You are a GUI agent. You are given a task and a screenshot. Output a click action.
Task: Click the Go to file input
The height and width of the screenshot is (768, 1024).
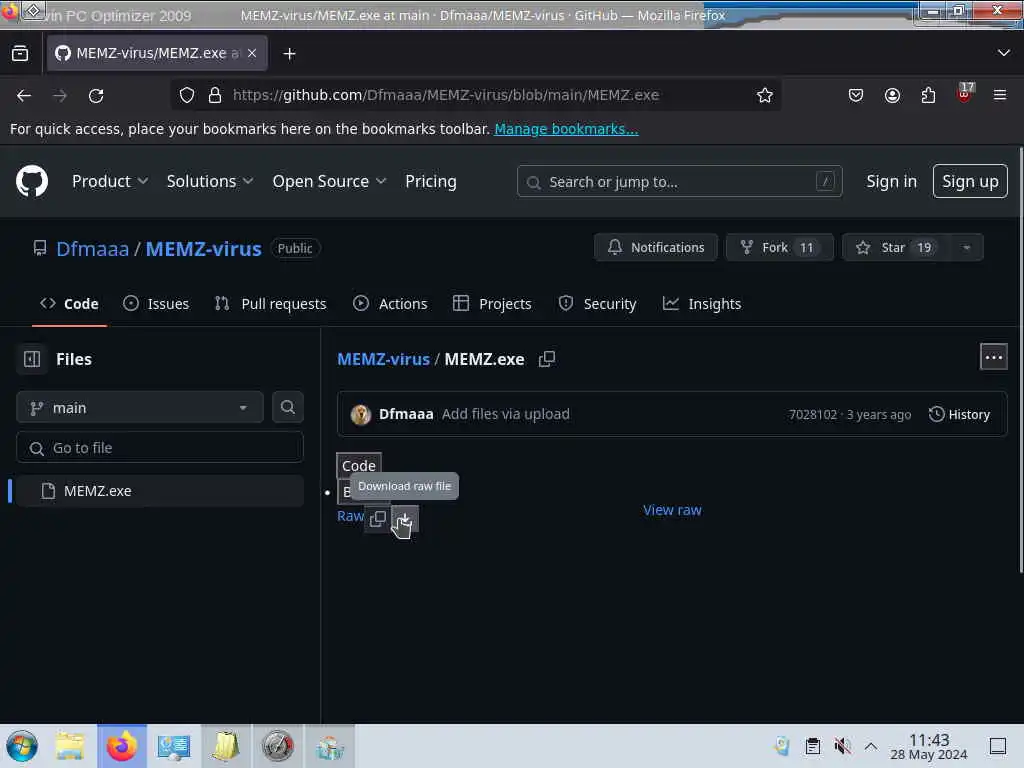[x=160, y=448]
